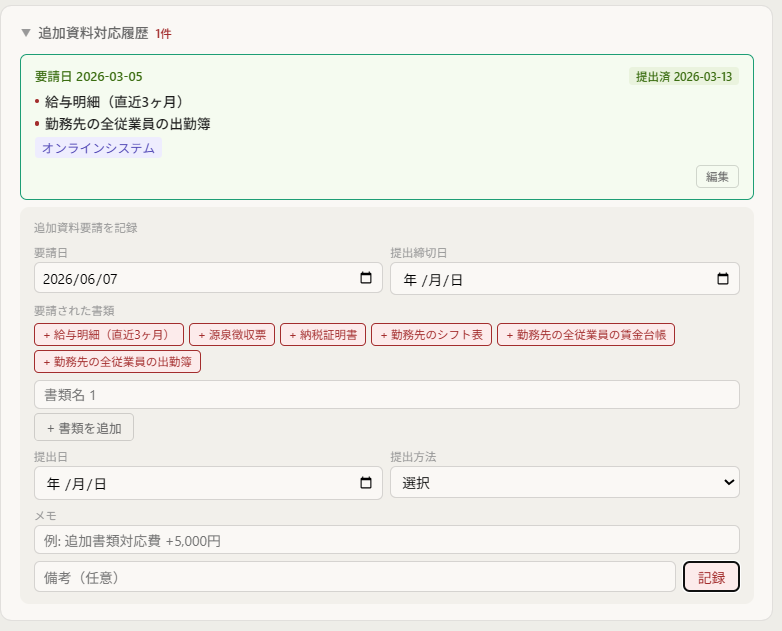Click into the 書類名 1 field
Screen dimensions: 782x631
point(387,395)
